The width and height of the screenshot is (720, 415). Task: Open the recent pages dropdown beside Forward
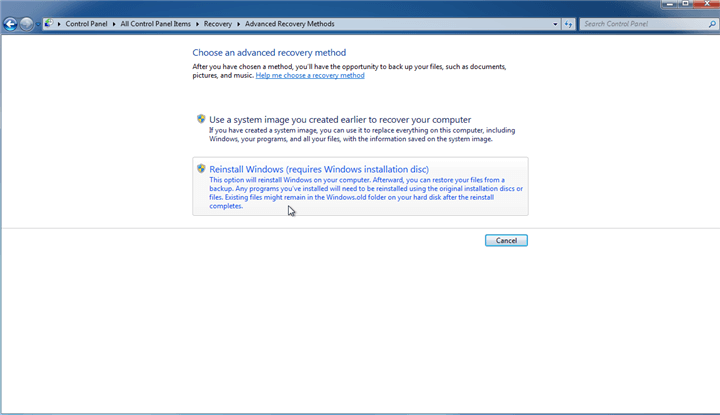pos(37,24)
